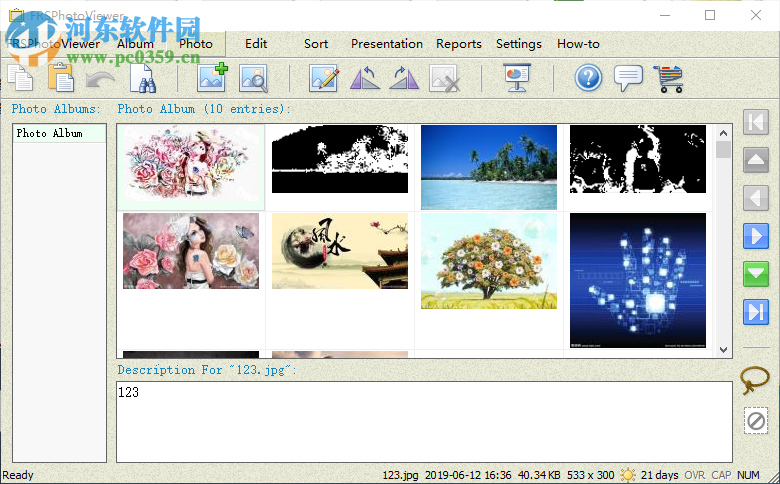The height and width of the screenshot is (484, 780).
Task: Click the lasso rope icon
Action: pyautogui.click(x=755, y=380)
